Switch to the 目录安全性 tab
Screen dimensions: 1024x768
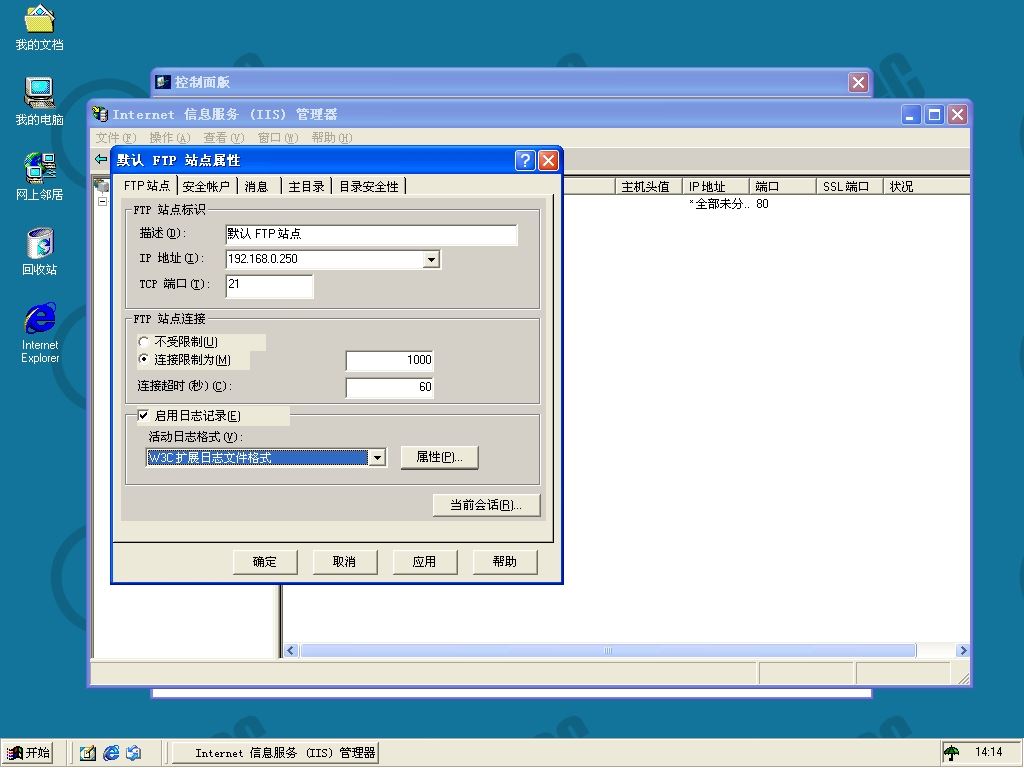[x=369, y=187]
